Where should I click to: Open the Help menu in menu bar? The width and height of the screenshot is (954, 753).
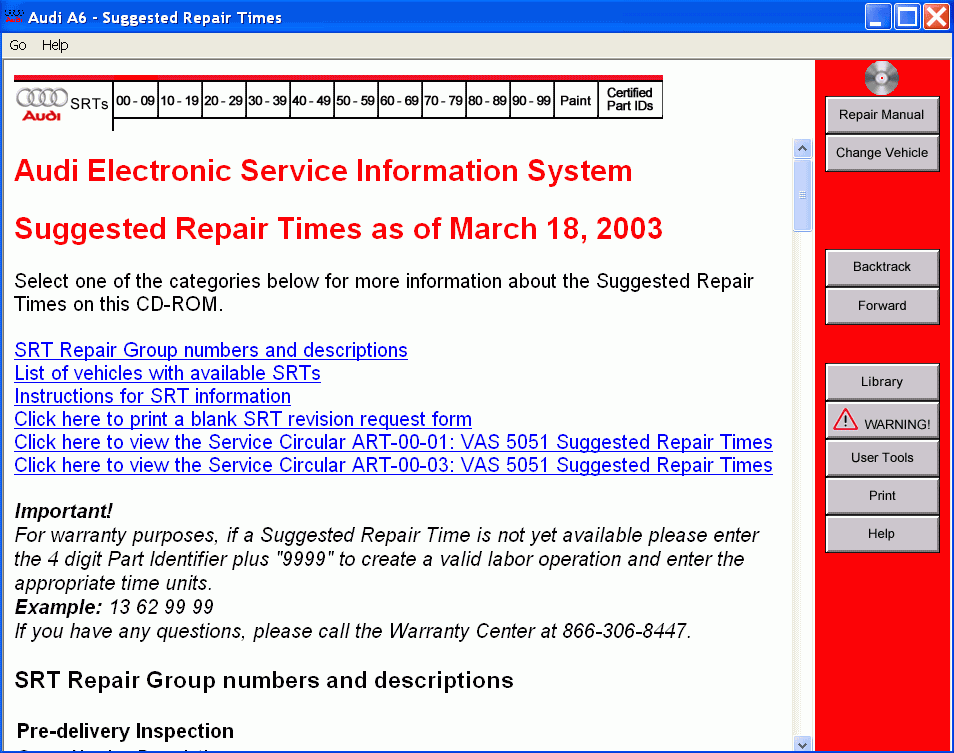[x=55, y=45]
